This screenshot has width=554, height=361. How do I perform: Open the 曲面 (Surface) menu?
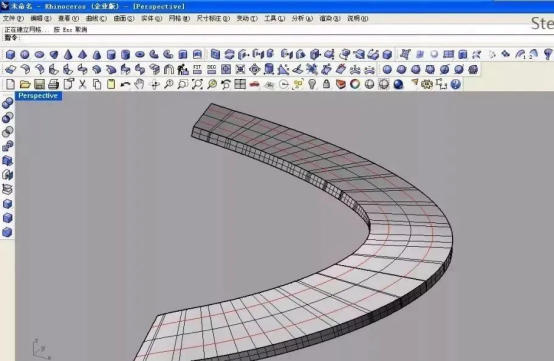point(124,18)
